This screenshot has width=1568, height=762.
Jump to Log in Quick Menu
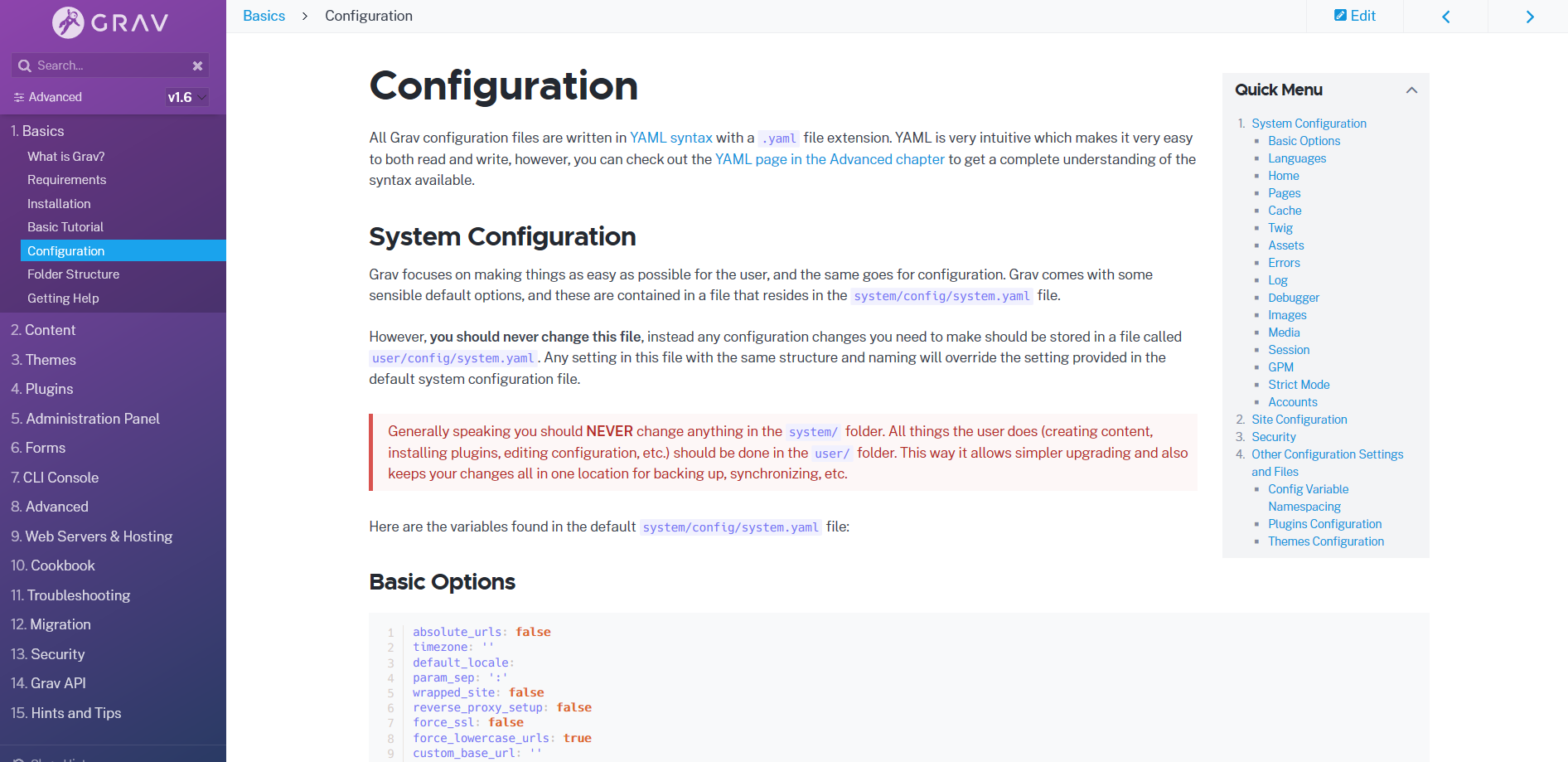1278,280
